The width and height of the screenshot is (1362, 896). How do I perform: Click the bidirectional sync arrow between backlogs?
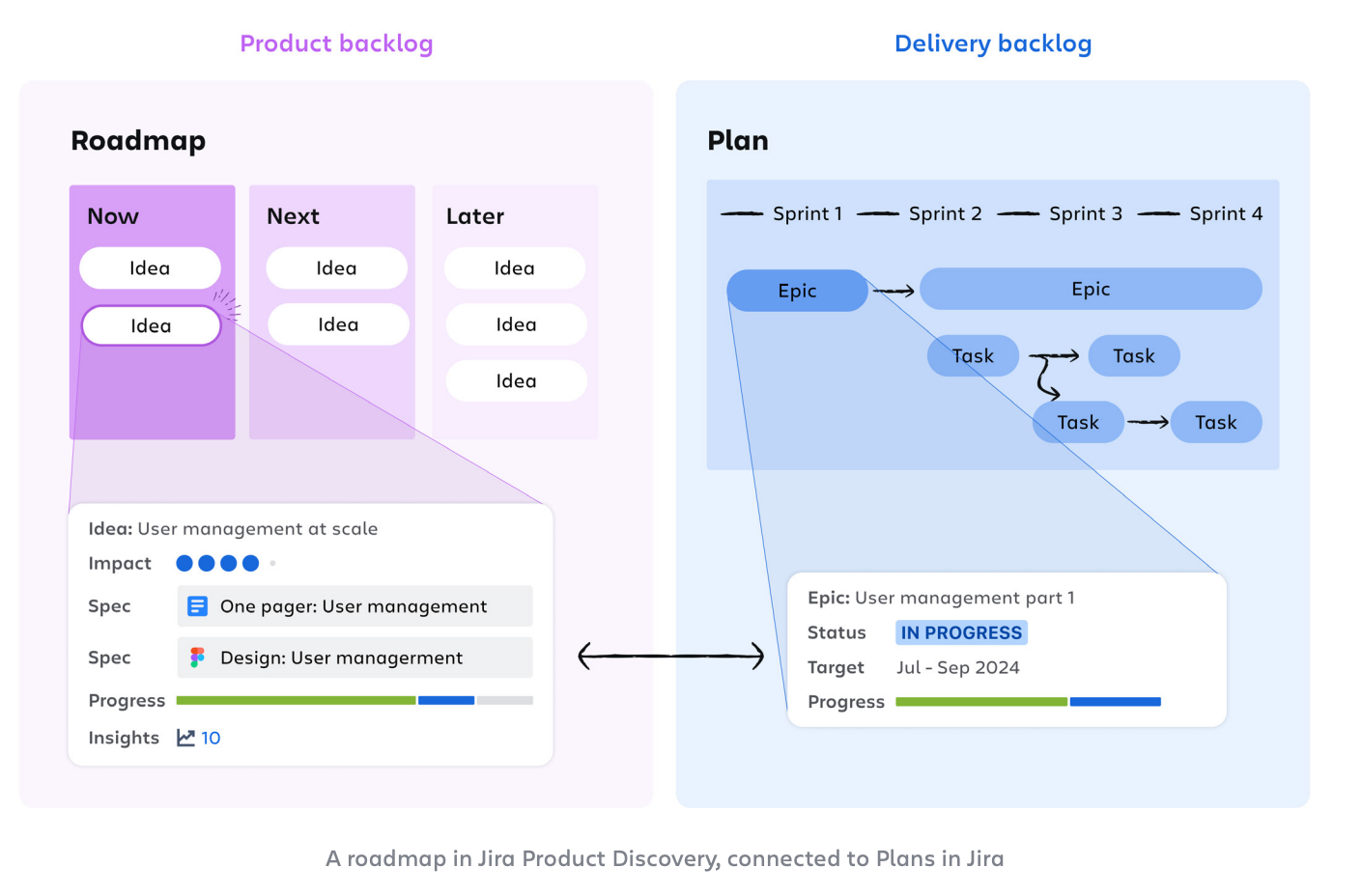click(x=670, y=656)
